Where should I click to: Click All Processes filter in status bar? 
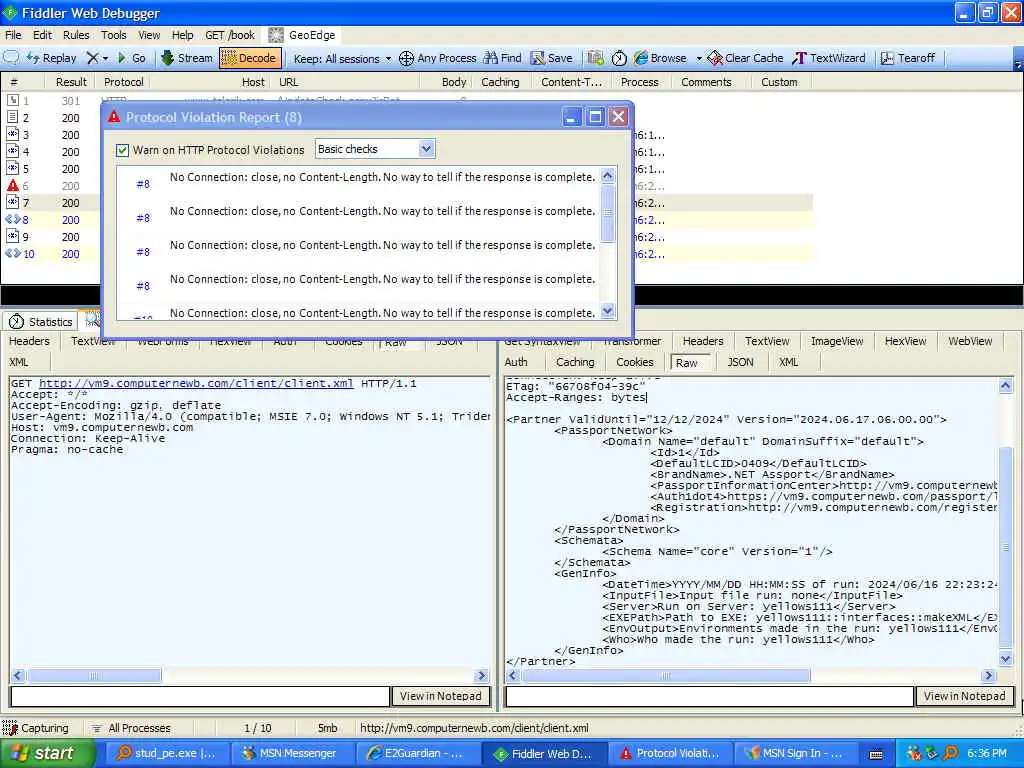(131, 728)
